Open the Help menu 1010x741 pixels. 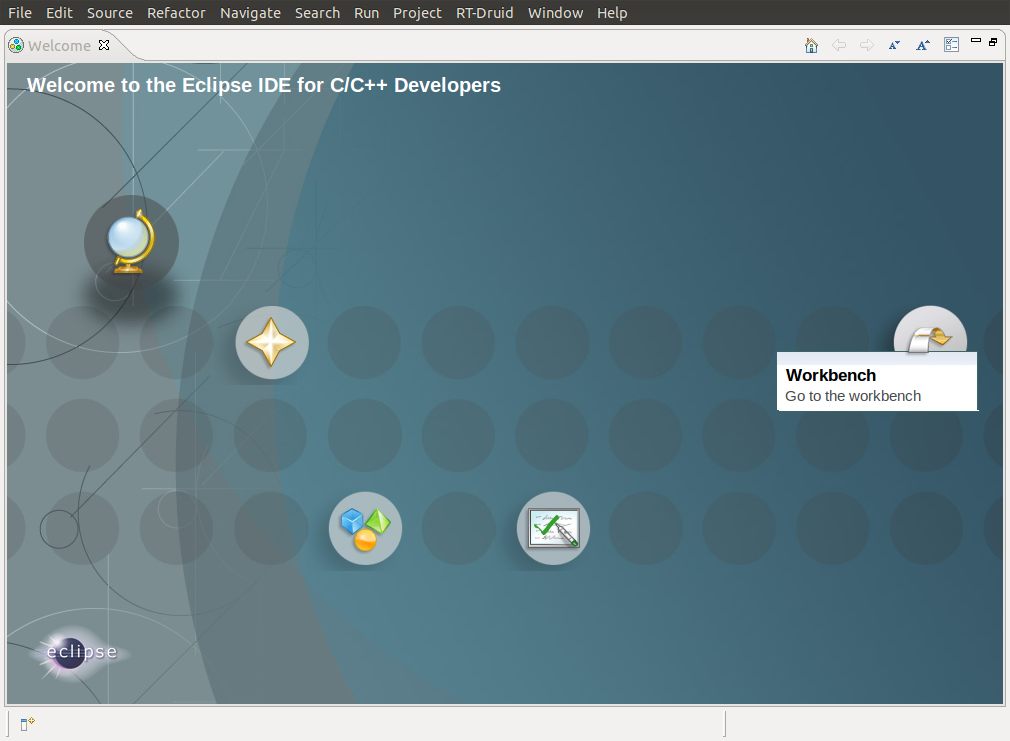point(612,13)
